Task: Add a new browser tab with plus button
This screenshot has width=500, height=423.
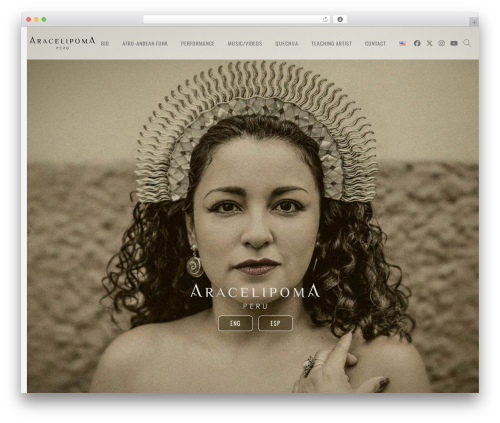Action: pos(474,22)
